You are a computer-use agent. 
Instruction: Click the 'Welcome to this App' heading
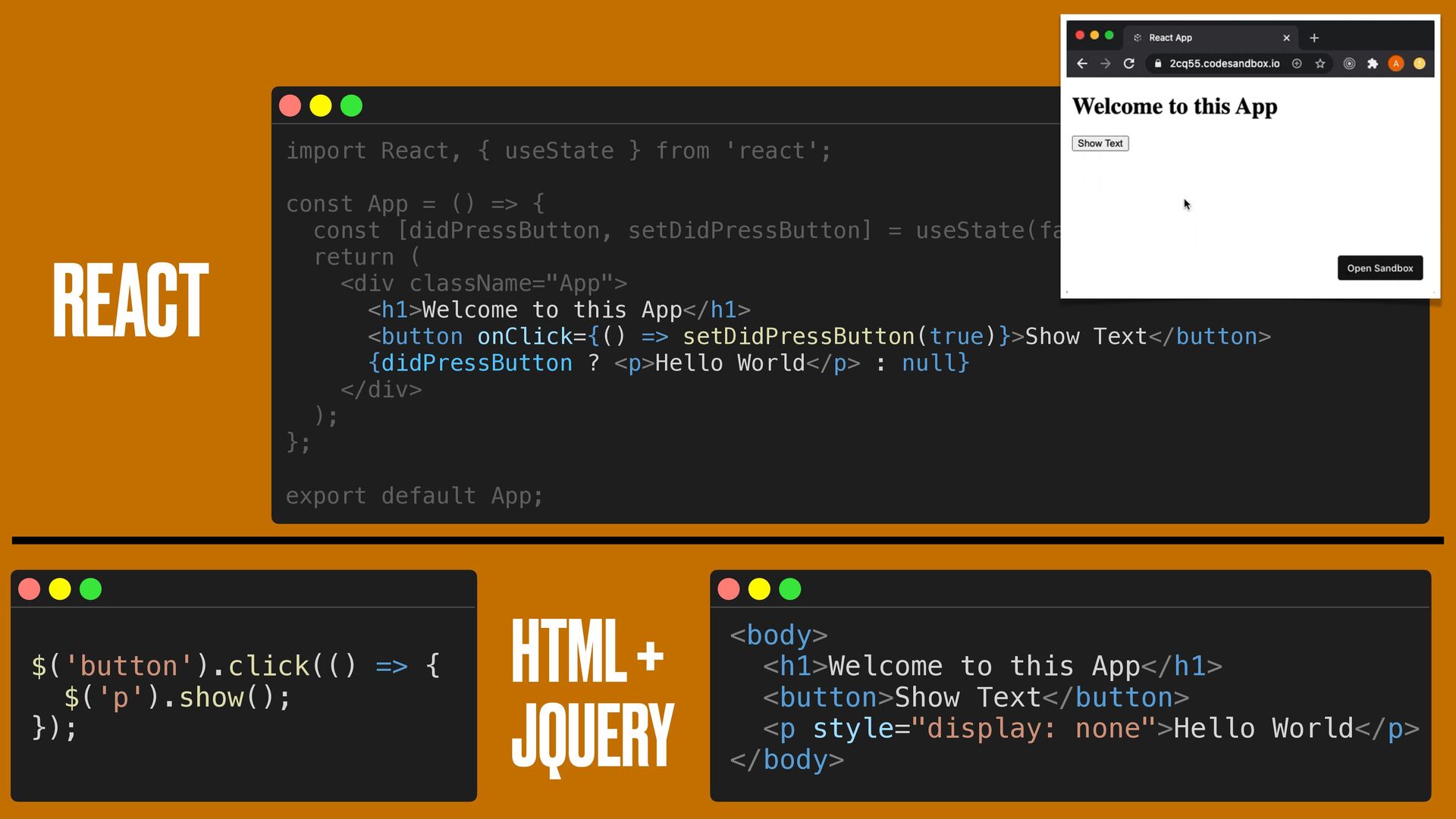pos(1174,106)
